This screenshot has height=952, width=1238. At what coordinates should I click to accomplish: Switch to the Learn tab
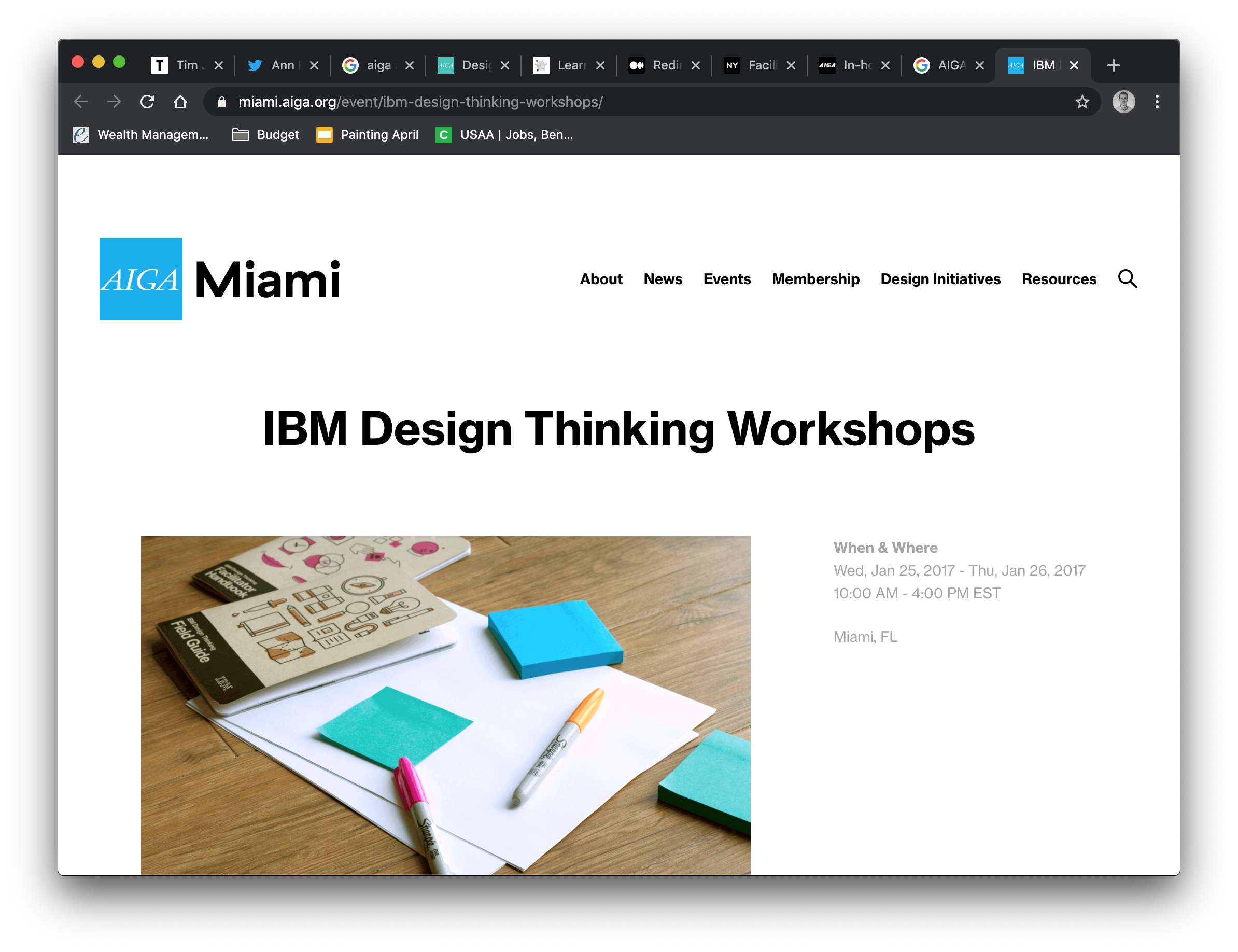[x=568, y=65]
